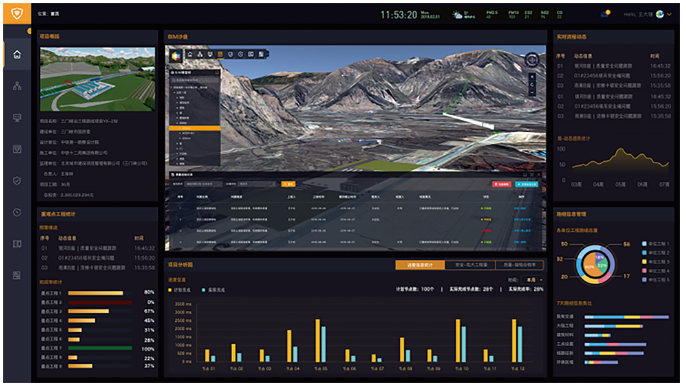The height and width of the screenshot is (385, 686).
Task: Click the orange search button in the table popup
Action: (288, 184)
